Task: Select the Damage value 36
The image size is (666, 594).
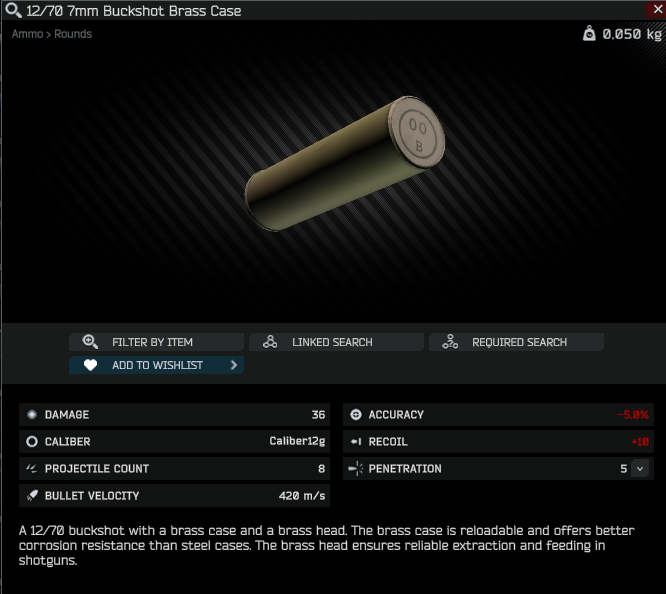Action: pos(318,415)
